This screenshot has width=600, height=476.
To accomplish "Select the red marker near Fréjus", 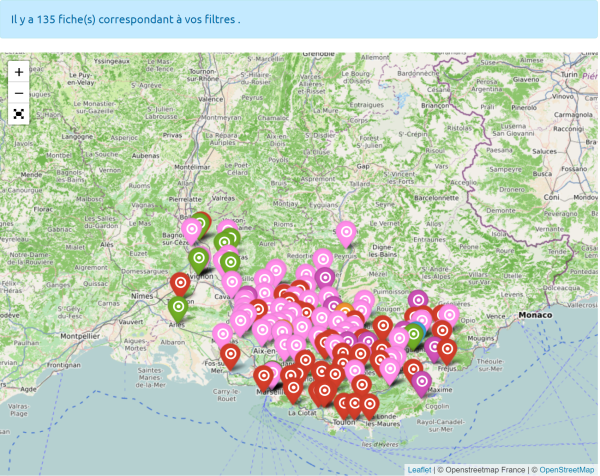I will pos(447,349).
